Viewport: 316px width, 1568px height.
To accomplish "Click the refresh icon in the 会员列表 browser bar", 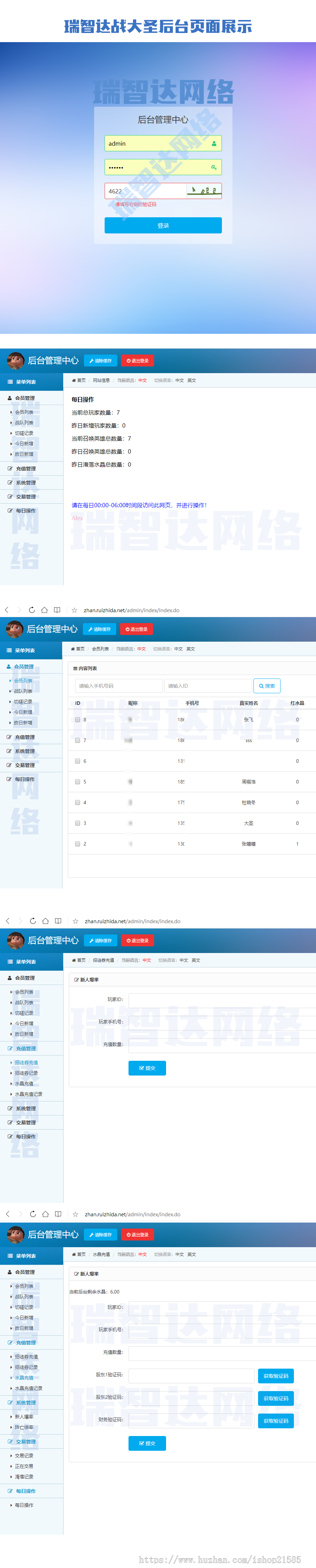I will [32, 610].
